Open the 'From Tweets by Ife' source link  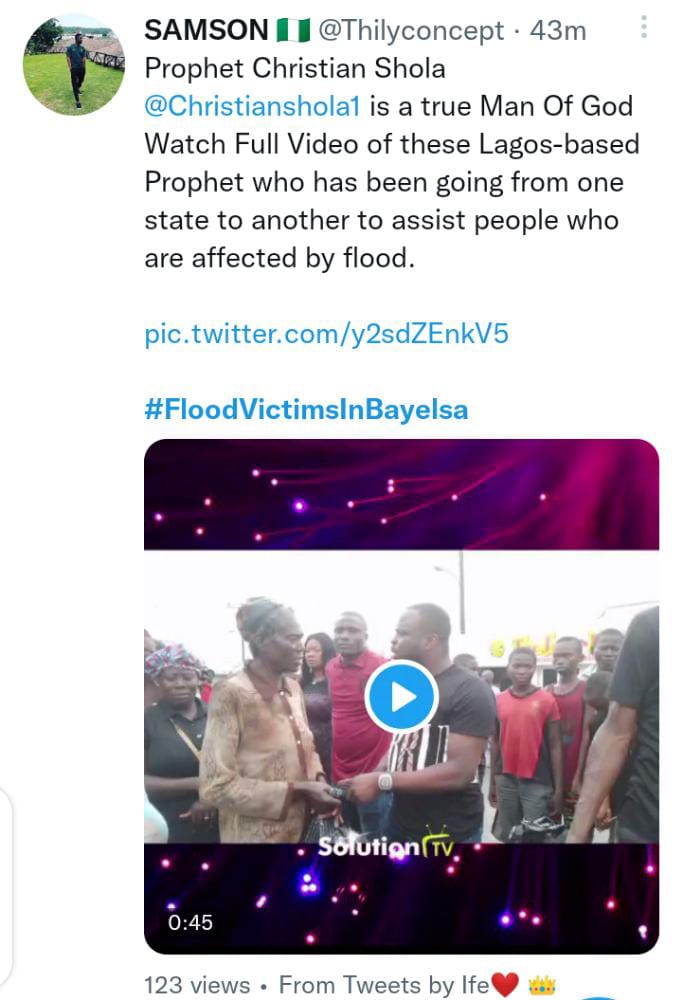coord(384,985)
